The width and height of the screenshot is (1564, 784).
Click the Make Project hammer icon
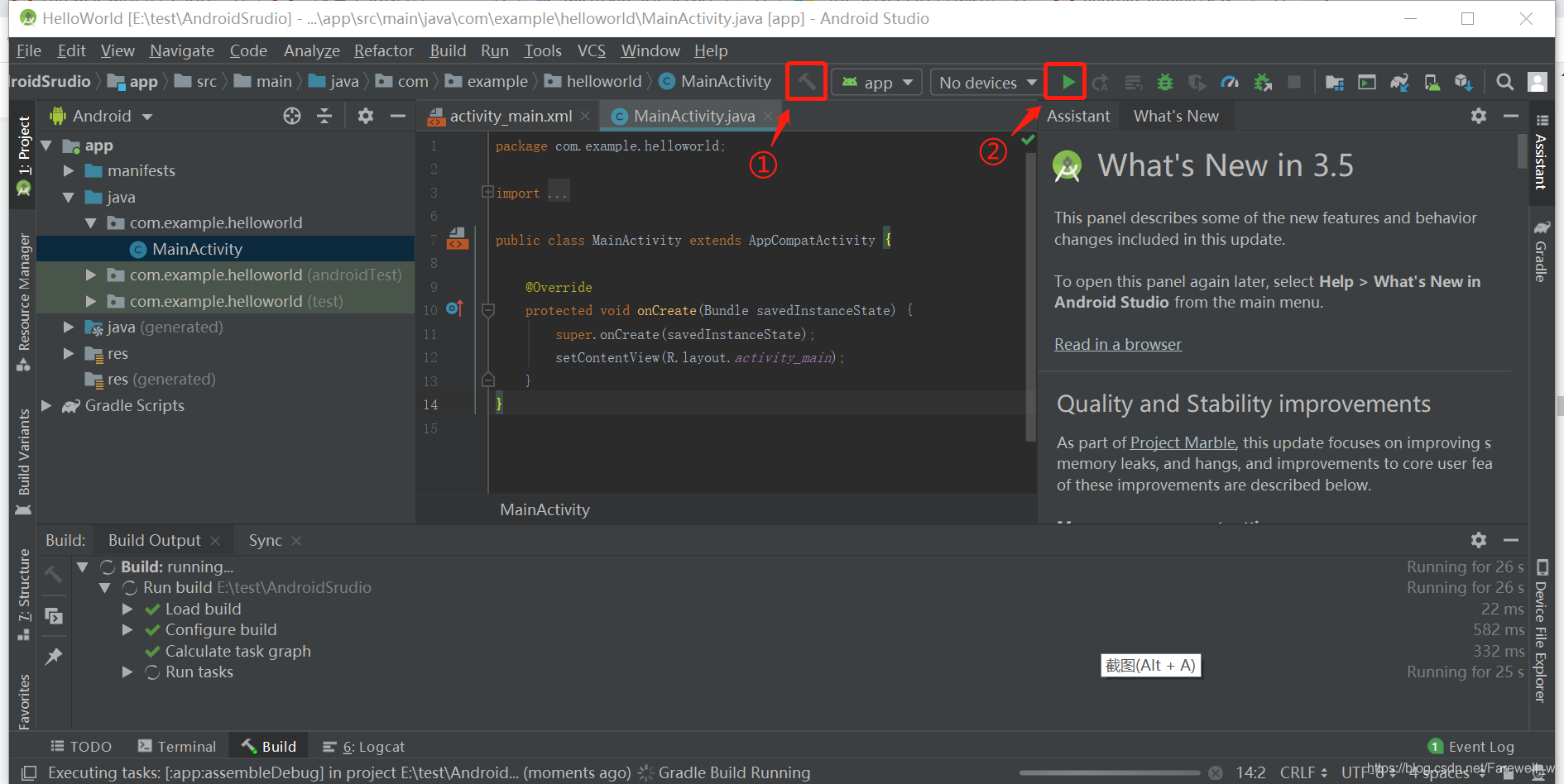(806, 82)
